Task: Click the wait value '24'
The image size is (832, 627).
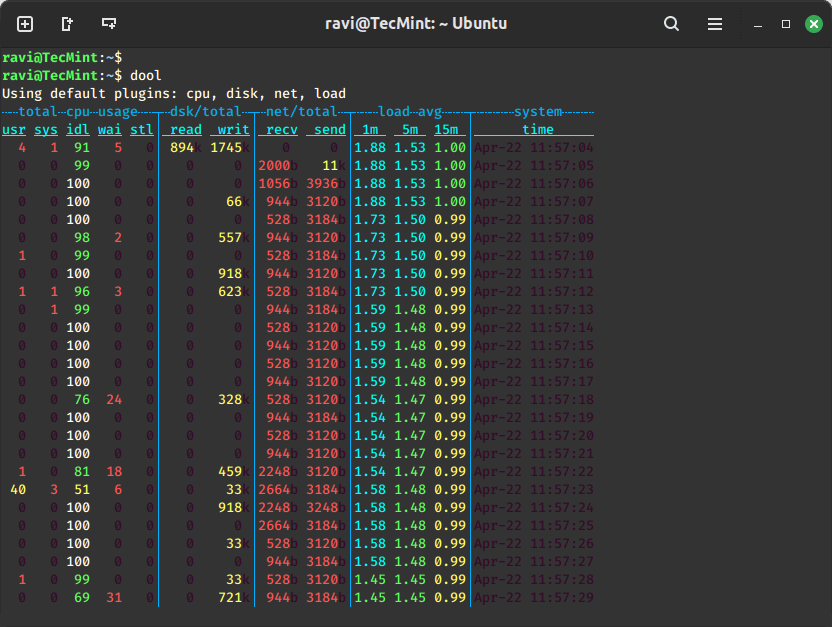Action: 114,399
